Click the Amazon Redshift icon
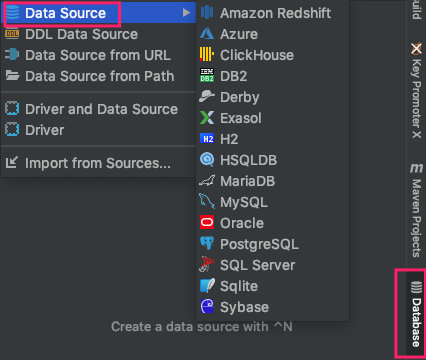 207,13
